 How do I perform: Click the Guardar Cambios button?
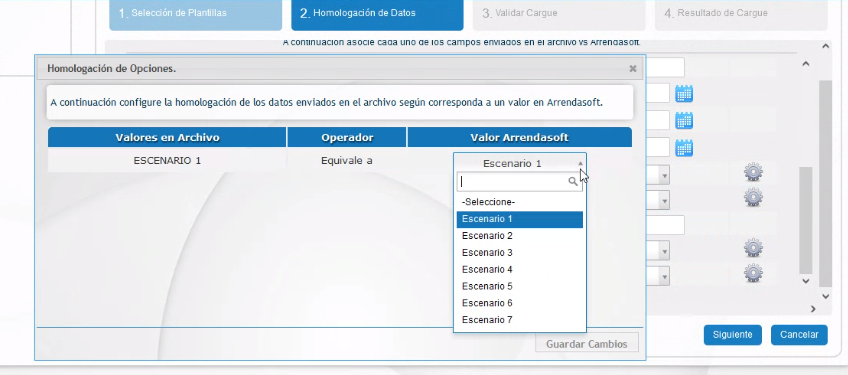pyautogui.click(x=587, y=344)
